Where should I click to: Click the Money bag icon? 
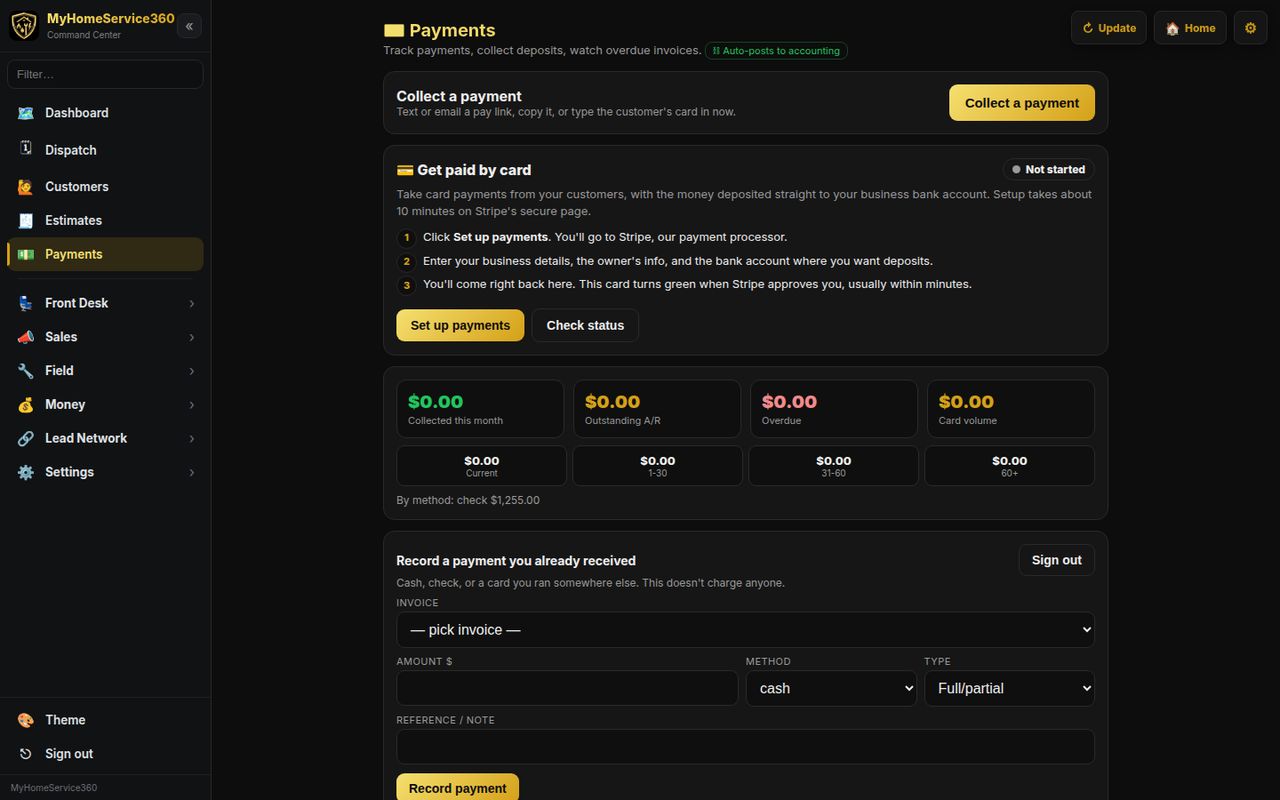(x=26, y=405)
